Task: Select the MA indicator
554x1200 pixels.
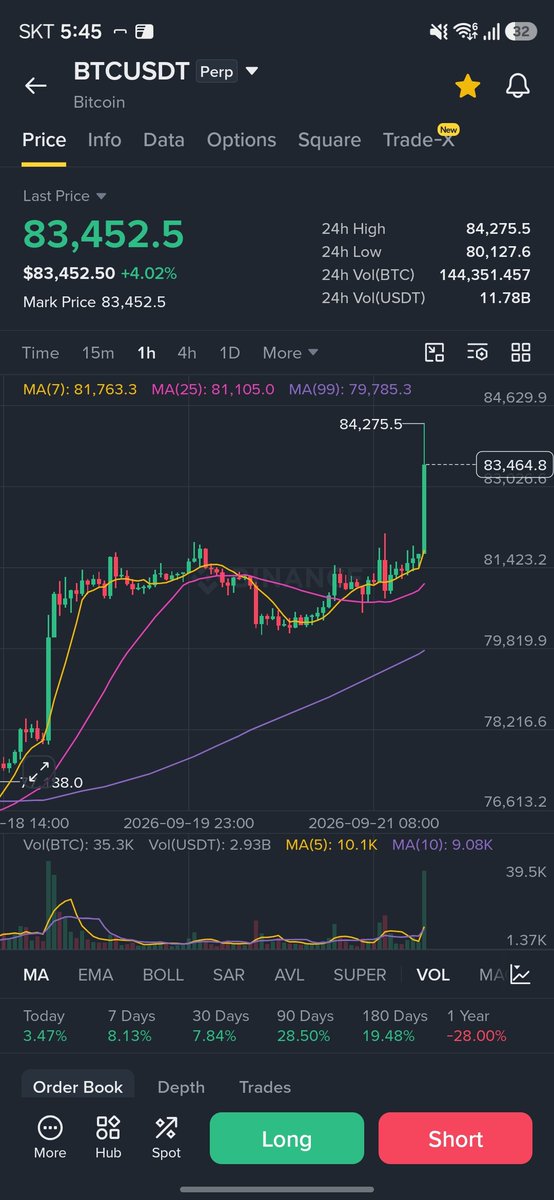Action: pyautogui.click(x=36, y=974)
